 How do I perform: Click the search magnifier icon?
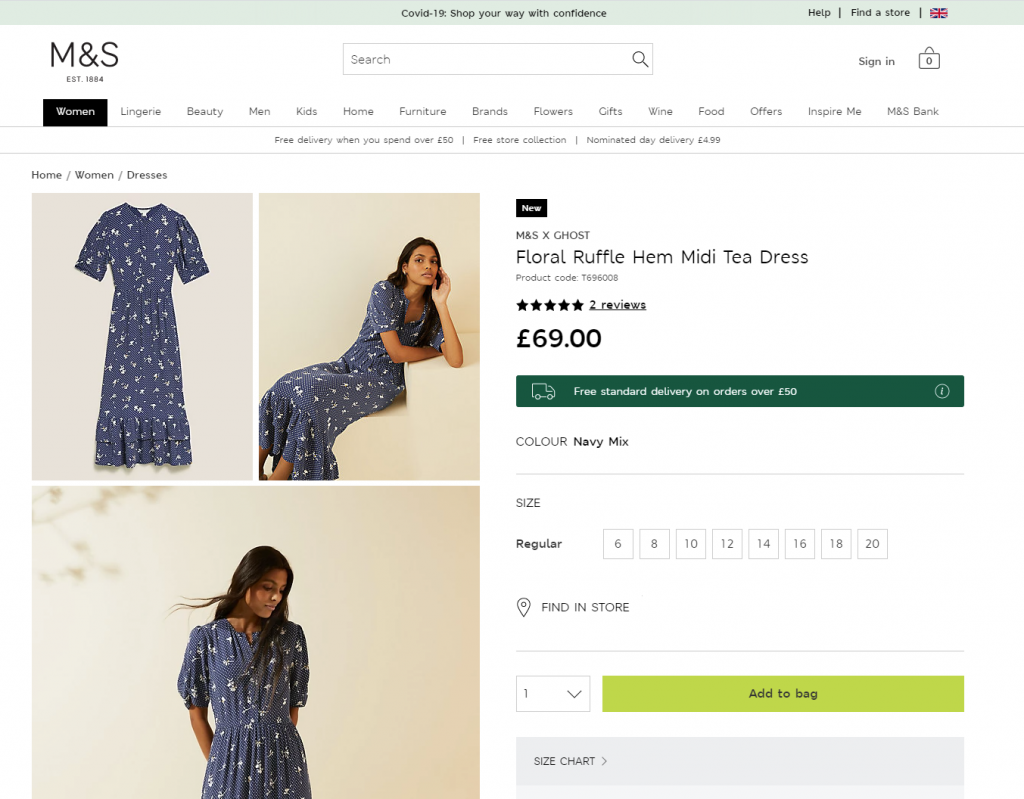coord(640,59)
